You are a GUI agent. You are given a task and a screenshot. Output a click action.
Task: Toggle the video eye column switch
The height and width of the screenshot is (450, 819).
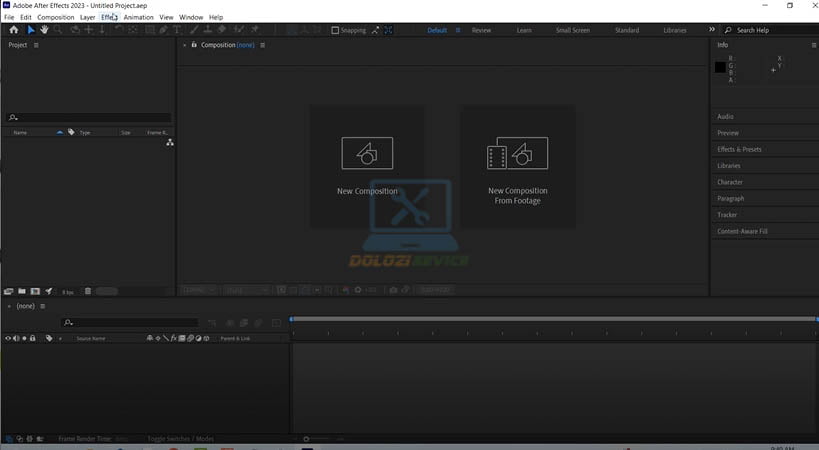pos(8,338)
